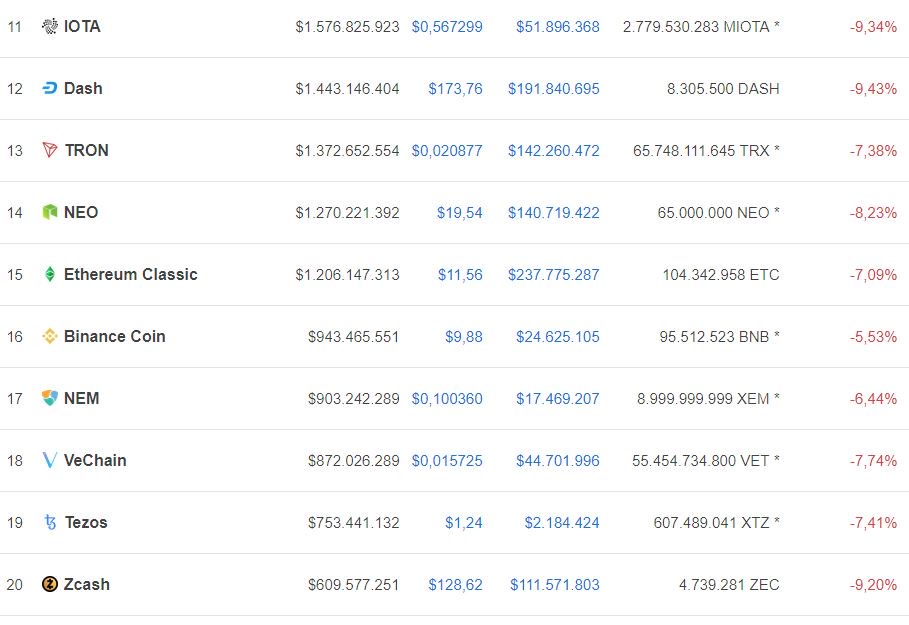Select IOTA market cap $1.576.825.923
The width and height of the screenshot is (909, 625).
tap(347, 27)
